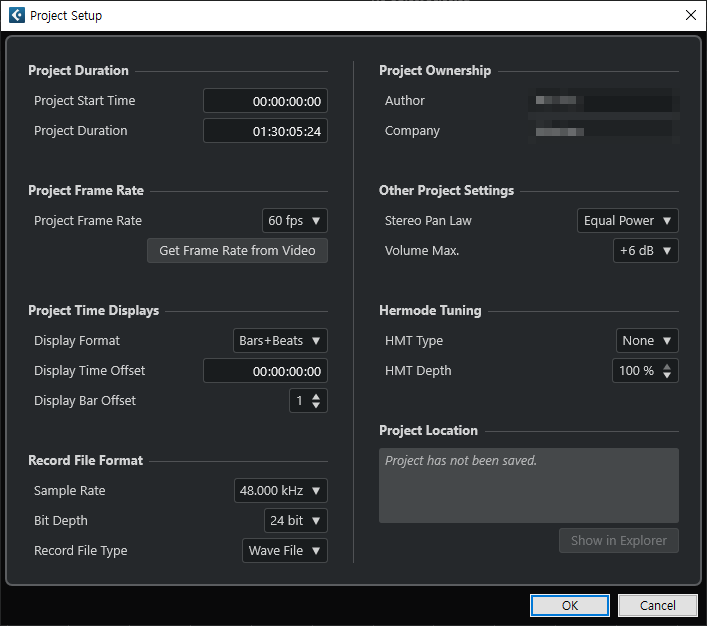Open the Volume Max. dropdown
707x626 pixels.
(646, 250)
